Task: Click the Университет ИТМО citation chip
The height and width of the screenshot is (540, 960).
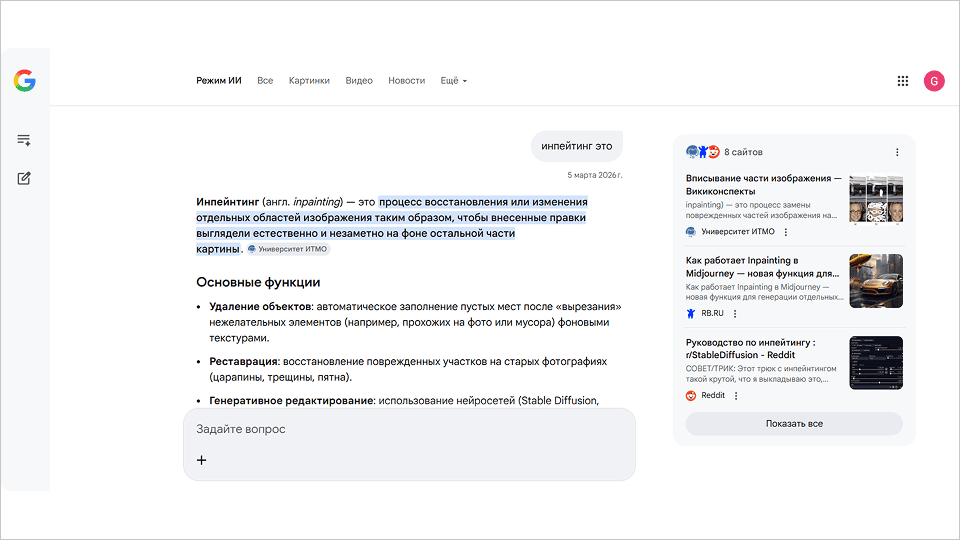Action: coord(288,249)
